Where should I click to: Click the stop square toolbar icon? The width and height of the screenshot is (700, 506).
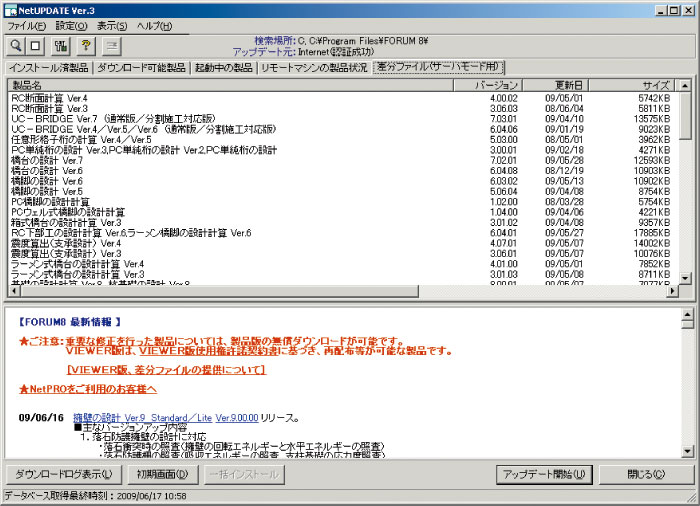(x=35, y=46)
